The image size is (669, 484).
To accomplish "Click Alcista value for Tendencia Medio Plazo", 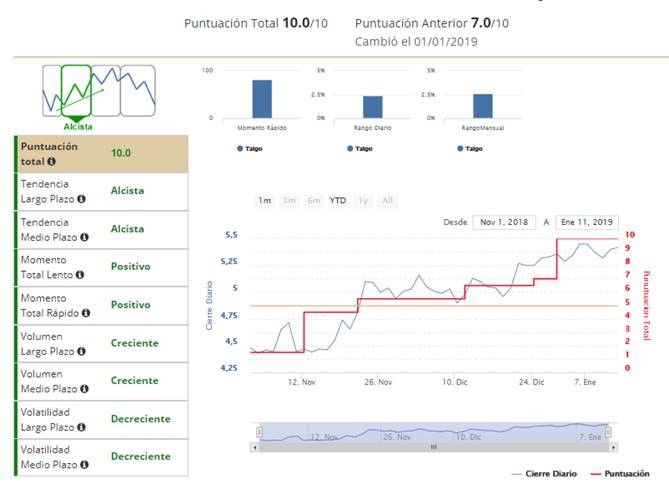I will [128, 229].
